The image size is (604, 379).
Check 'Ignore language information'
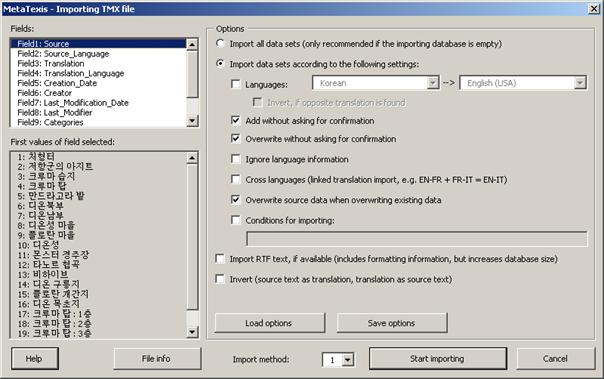point(235,159)
